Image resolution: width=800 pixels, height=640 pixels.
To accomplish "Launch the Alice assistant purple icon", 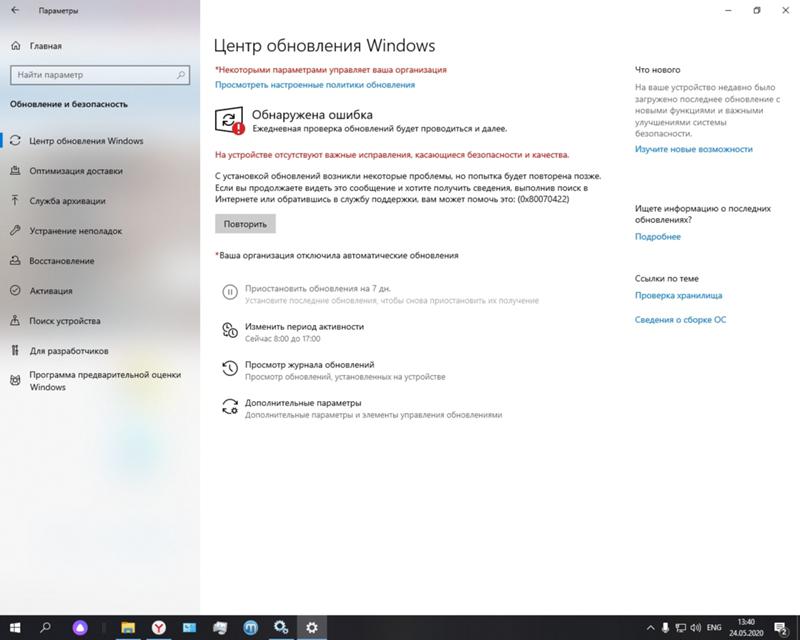I will 80,628.
